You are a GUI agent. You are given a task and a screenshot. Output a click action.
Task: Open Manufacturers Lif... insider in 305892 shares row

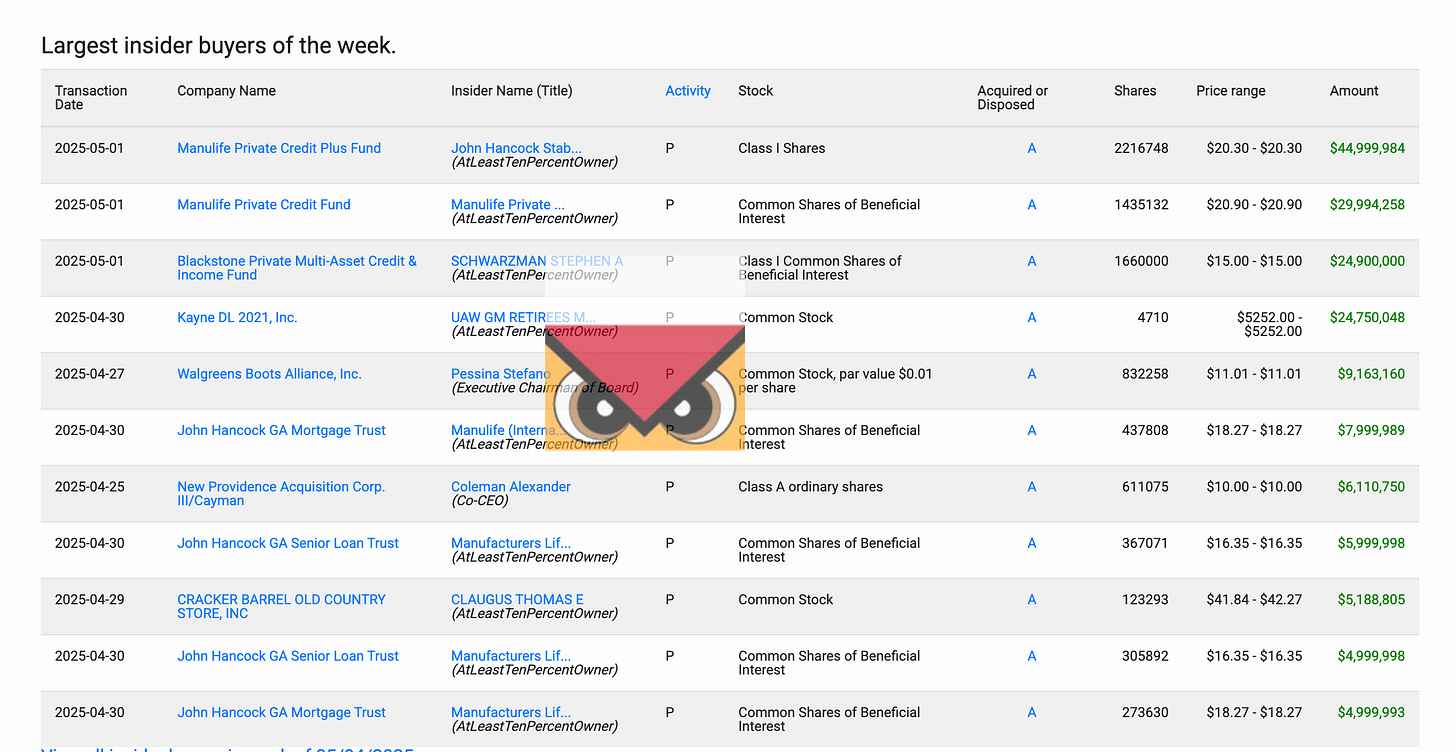pos(511,657)
